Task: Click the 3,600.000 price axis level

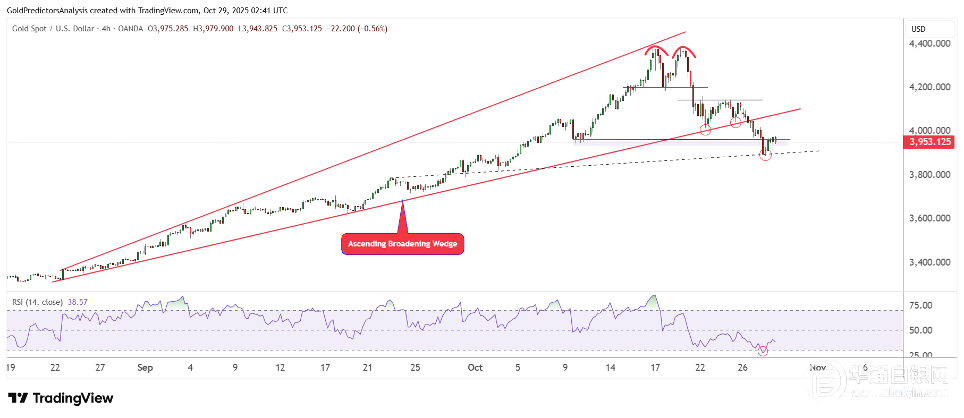Action: coord(929,218)
